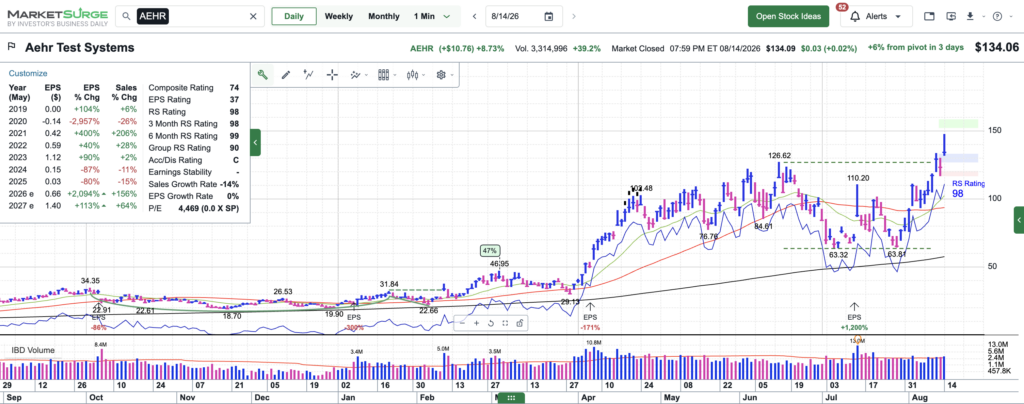Click the RS Rating 98 chart label
1024x404 pixels.
(x=968, y=189)
